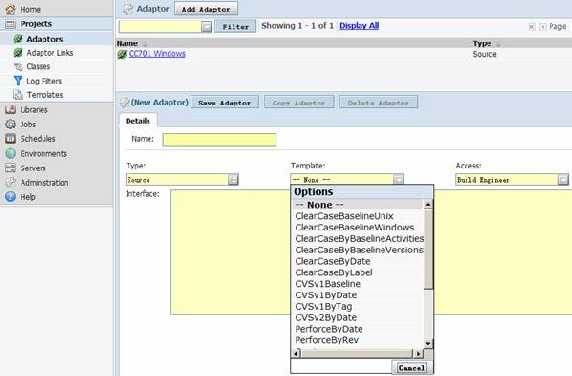Screen dimensions: 572x376
Task: Click the Interface text area
Action: tap(371, 252)
